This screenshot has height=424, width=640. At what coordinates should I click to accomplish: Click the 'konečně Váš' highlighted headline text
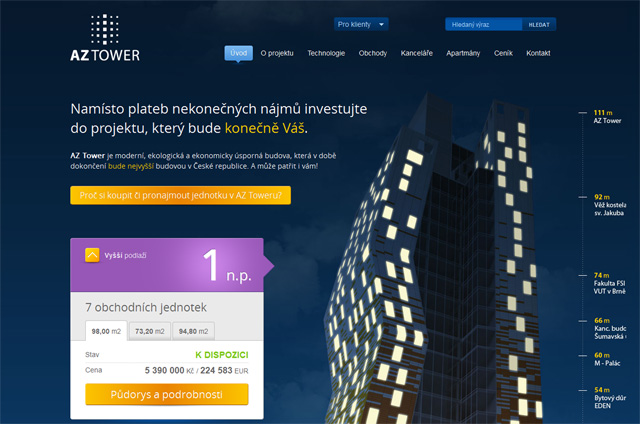coord(264,128)
